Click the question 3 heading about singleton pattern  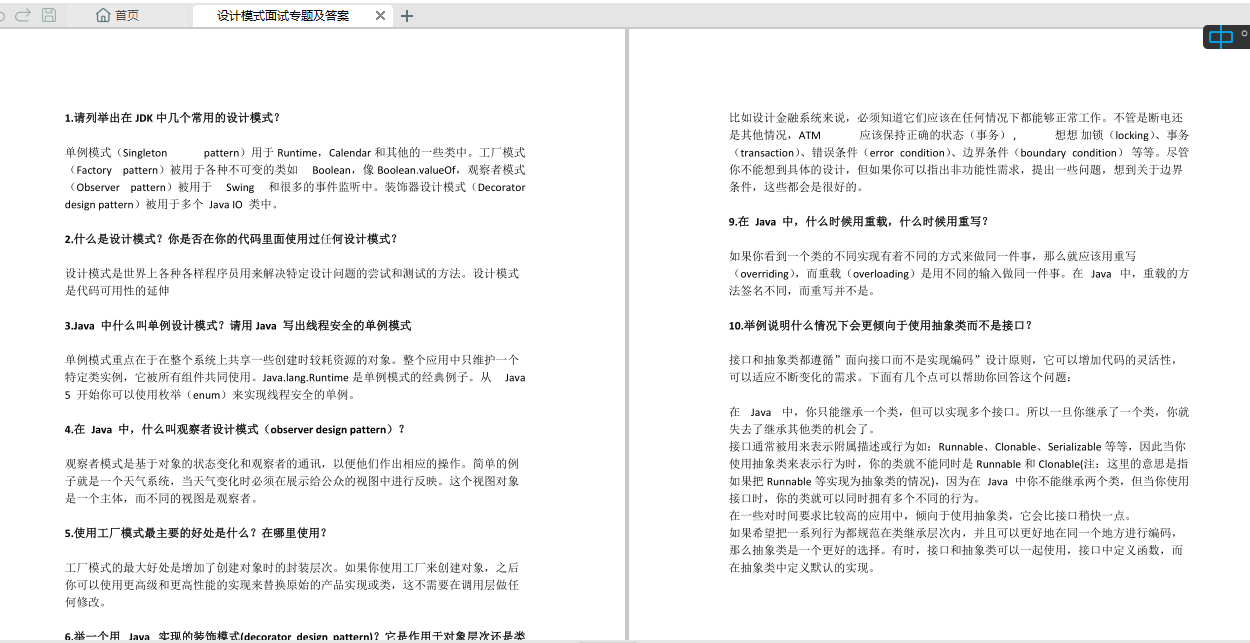point(237,325)
